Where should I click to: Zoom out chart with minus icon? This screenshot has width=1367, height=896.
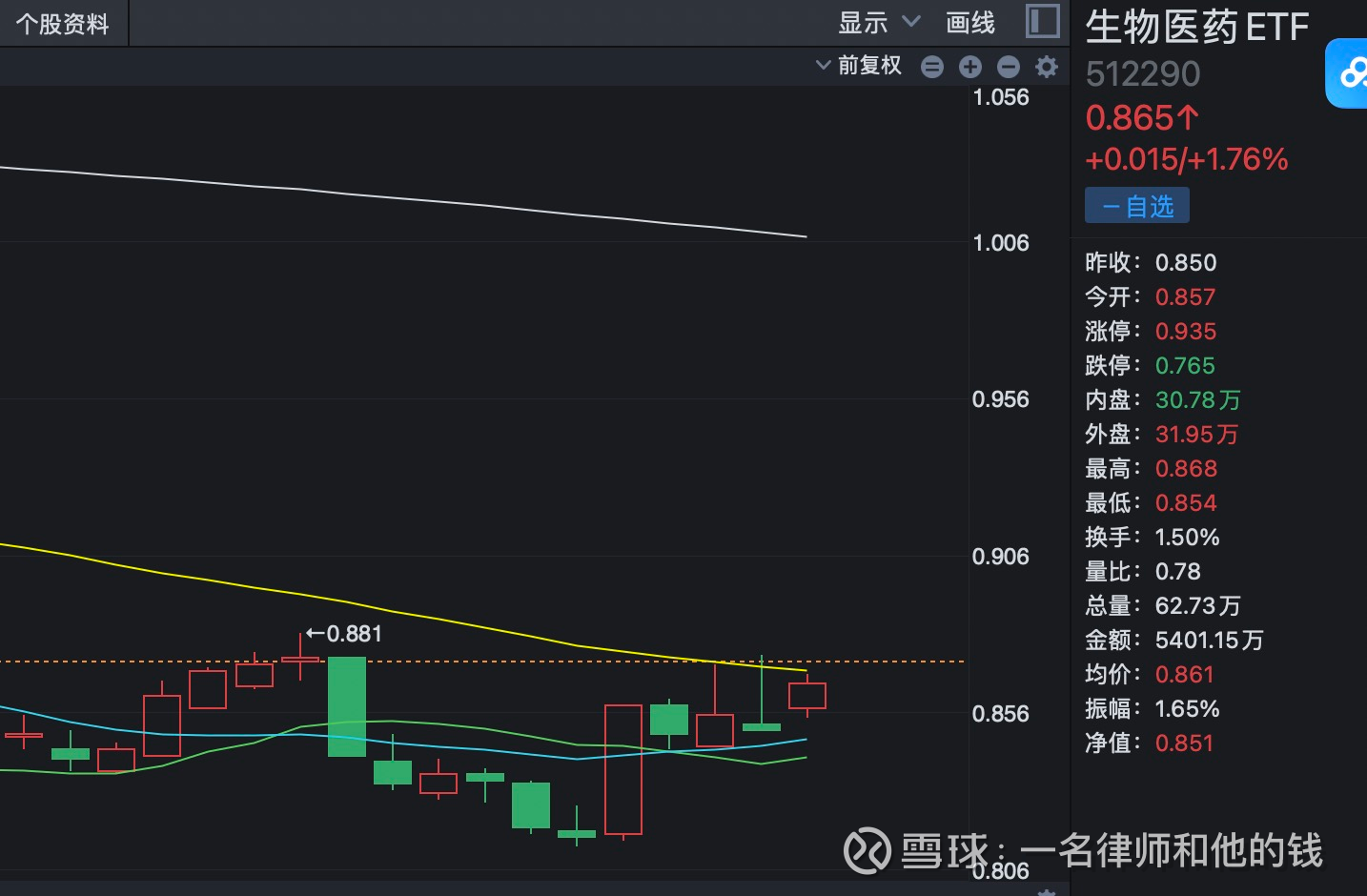click(x=1009, y=67)
